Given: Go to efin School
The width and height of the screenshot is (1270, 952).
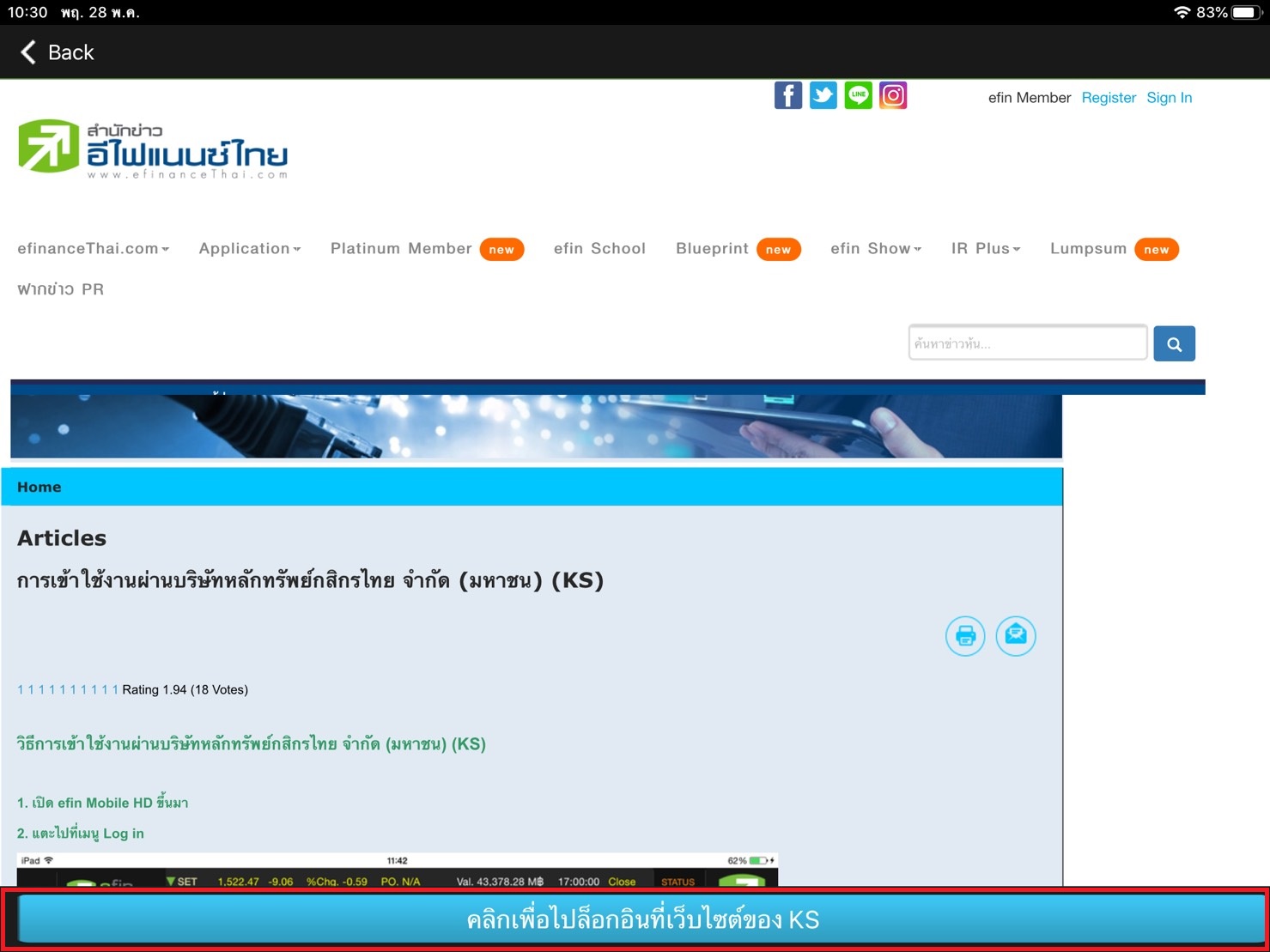Looking at the screenshot, I should pyautogui.click(x=599, y=249).
